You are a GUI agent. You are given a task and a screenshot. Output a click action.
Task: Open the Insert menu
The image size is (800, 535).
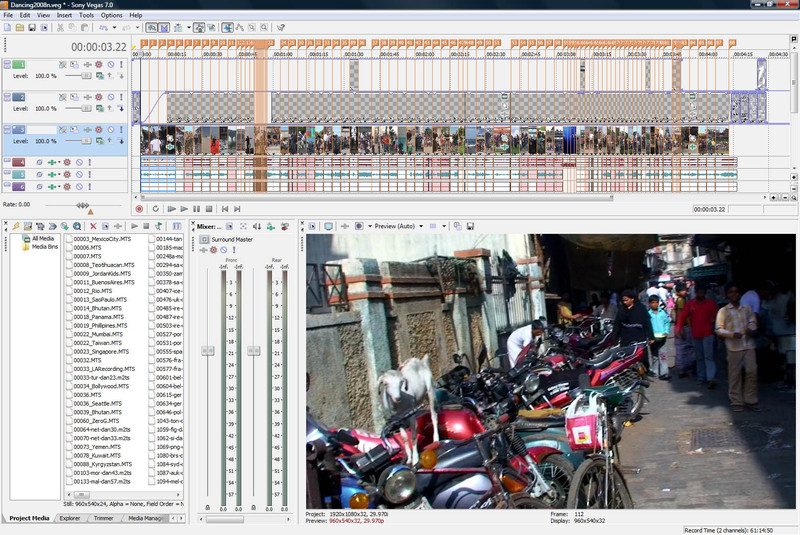(x=65, y=16)
